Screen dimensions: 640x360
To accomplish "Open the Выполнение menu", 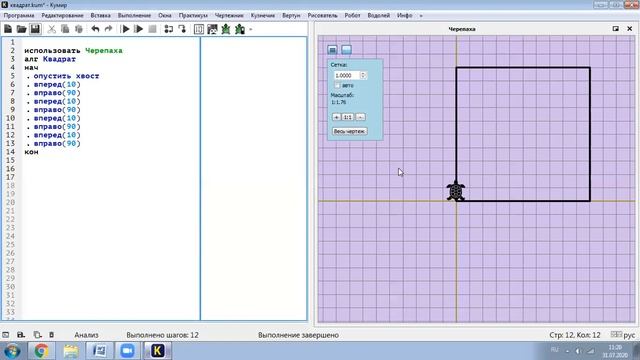I will pyautogui.click(x=134, y=16).
